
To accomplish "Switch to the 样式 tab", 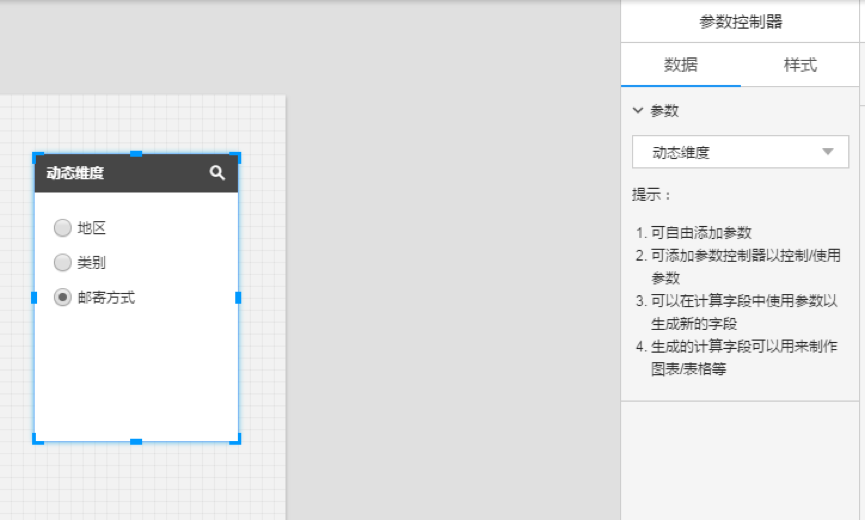I will tap(800, 65).
